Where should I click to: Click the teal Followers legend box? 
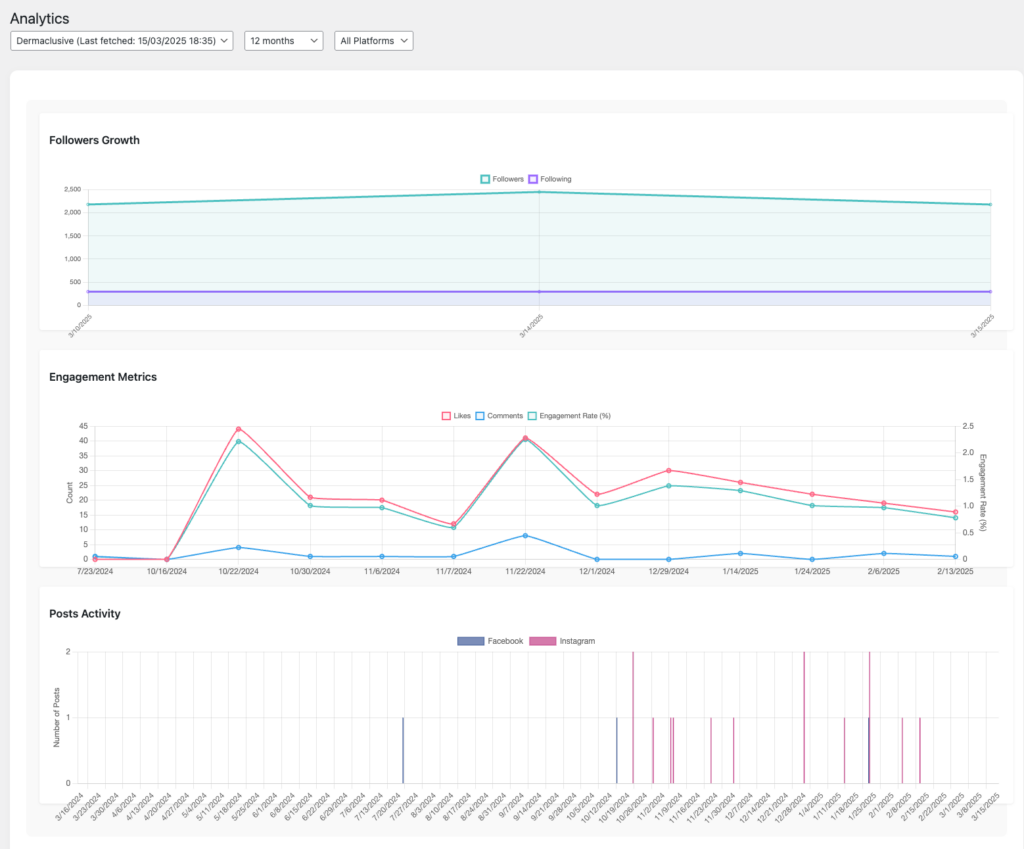485,179
